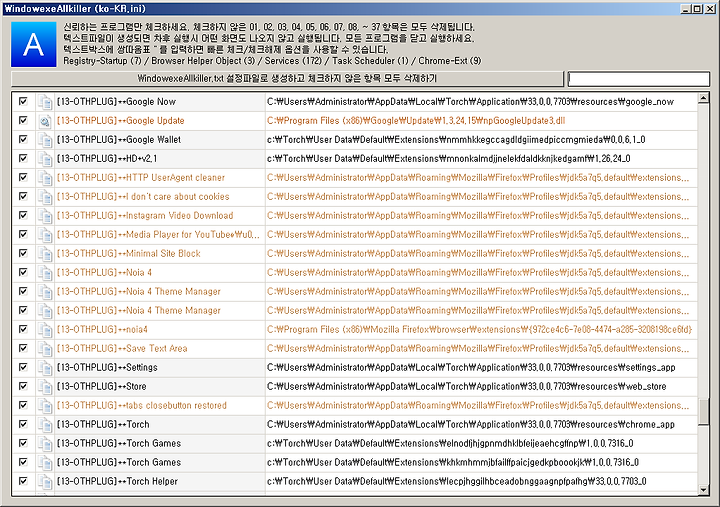Select the Settings entry name
Image resolution: width=720 pixels, height=507 pixels.
click(x=107, y=367)
